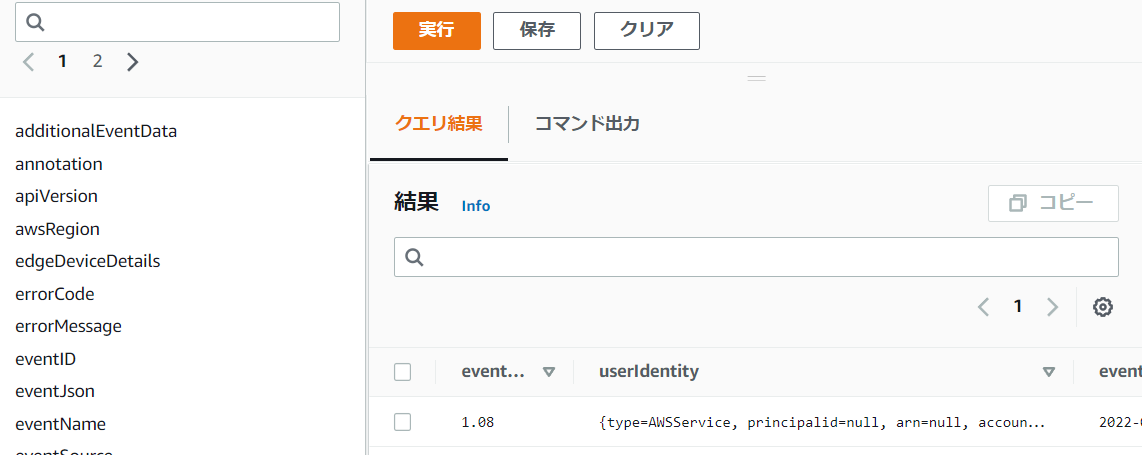
Task: Go to previous page in field list
Action: 28,62
